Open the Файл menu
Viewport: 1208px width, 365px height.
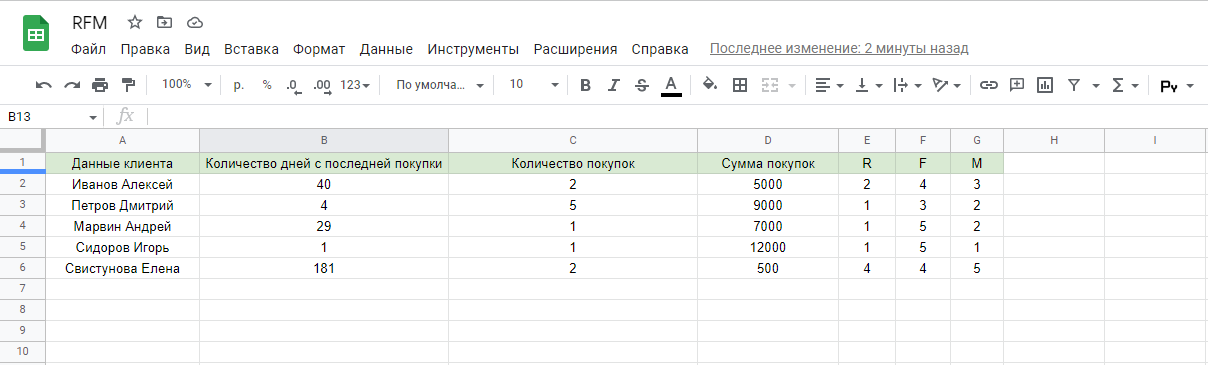coord(89,49)
